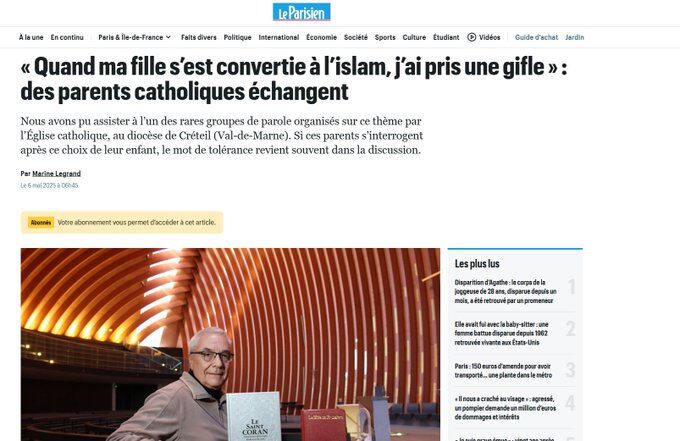Open the À la une section

click(31, 37)
